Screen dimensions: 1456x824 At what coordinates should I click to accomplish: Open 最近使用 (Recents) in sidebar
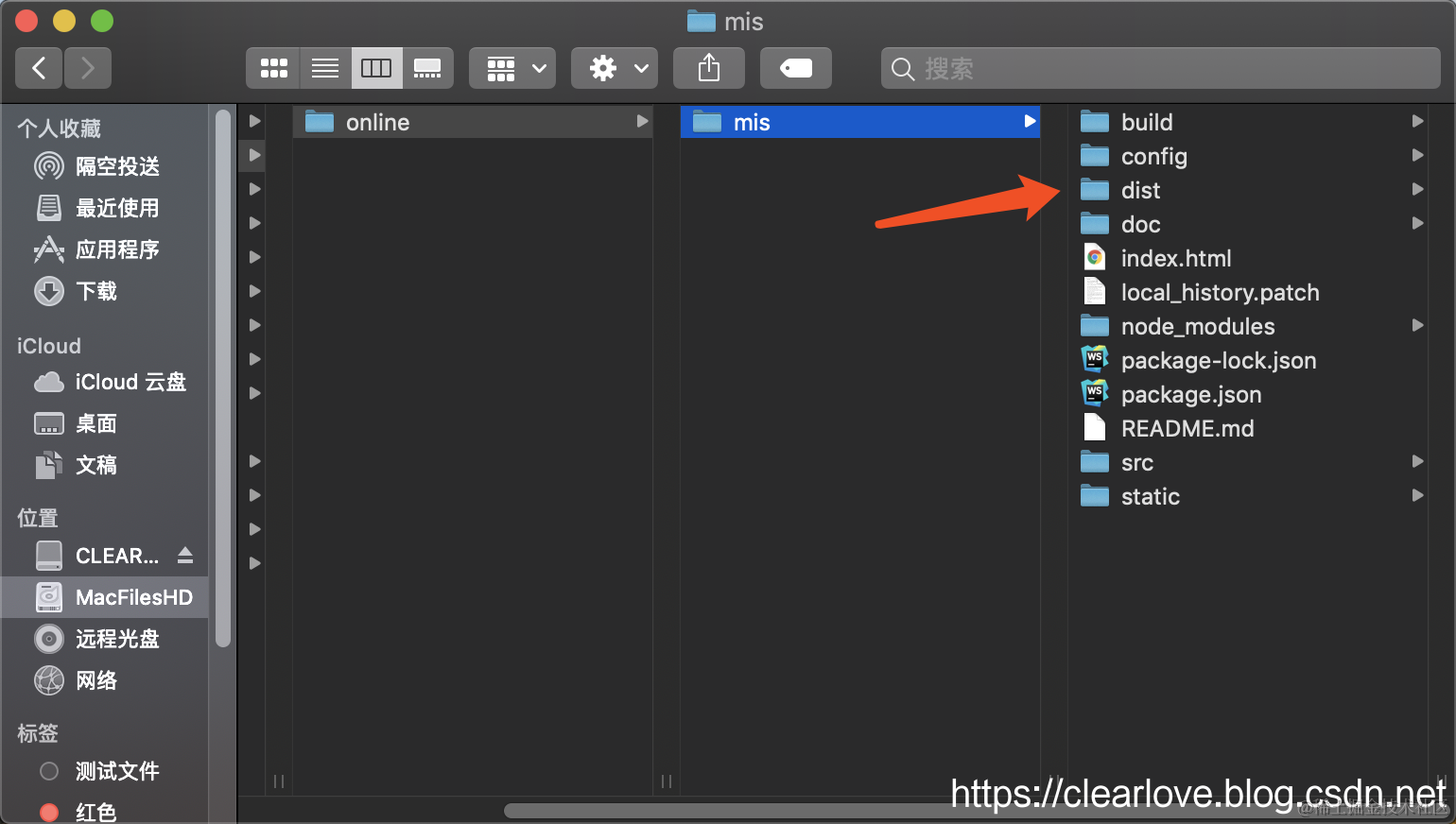[x=105, y=208]
